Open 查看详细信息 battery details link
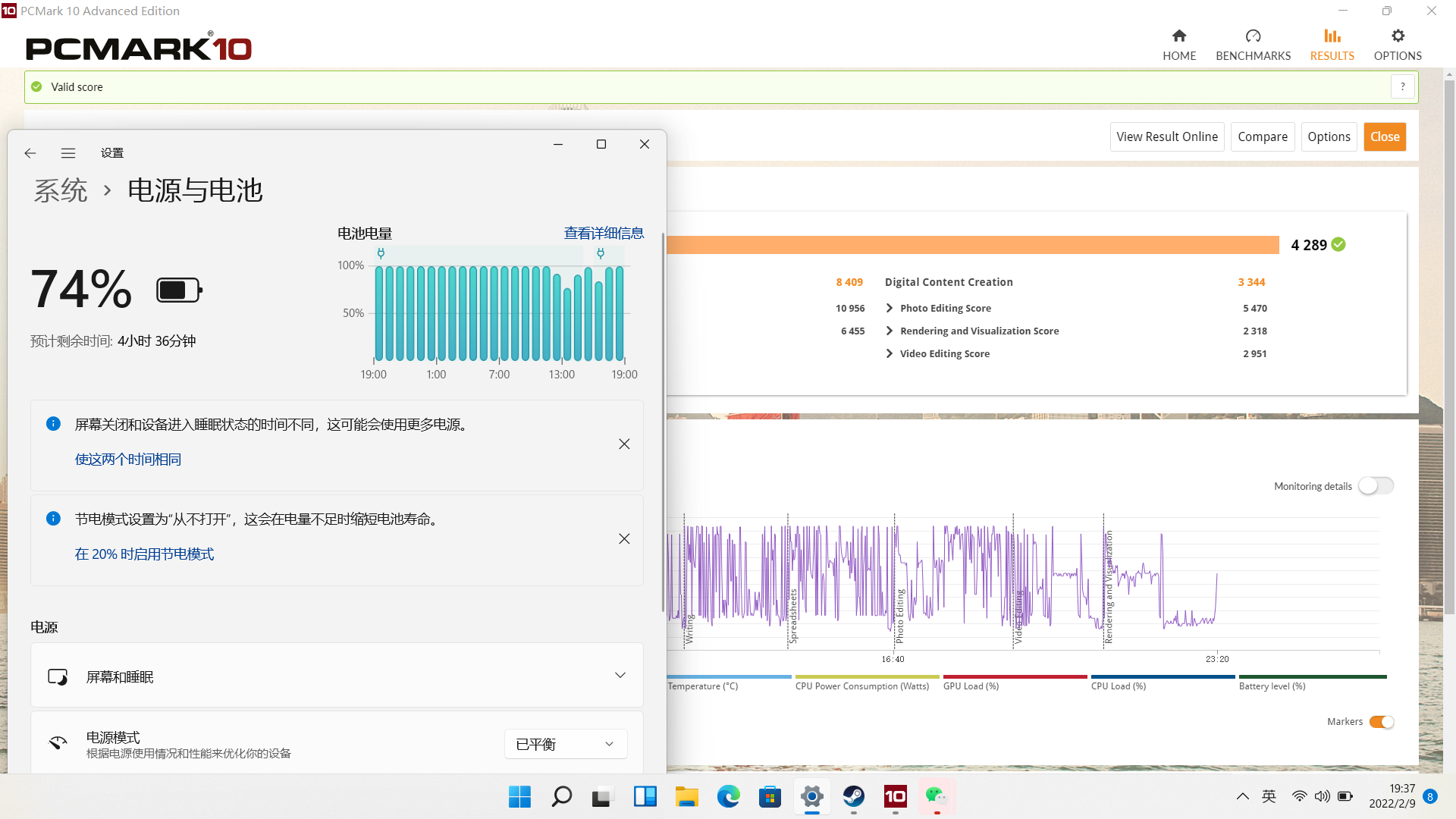 [x=604, y=233]
